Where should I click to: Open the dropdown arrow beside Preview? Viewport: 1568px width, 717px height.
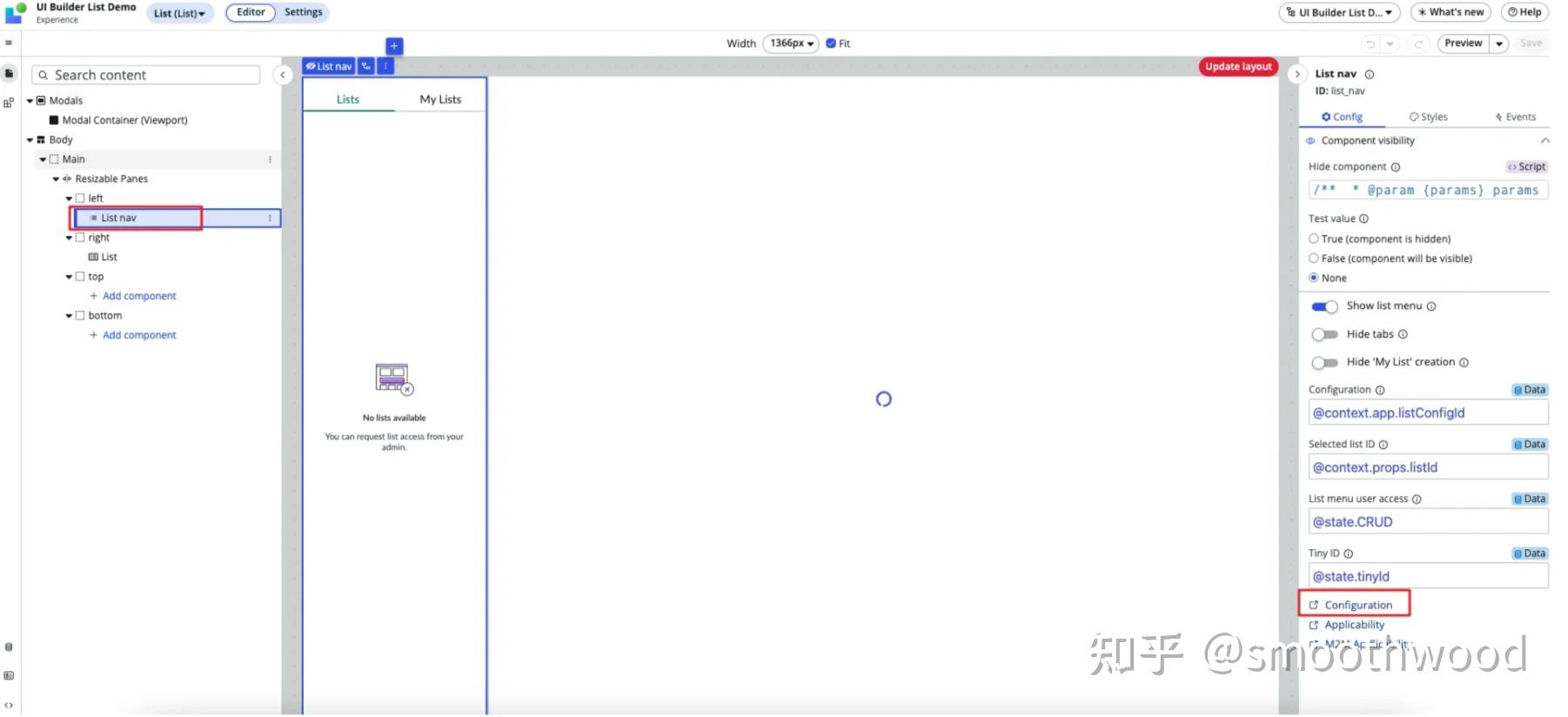[x=1499, y=44]
